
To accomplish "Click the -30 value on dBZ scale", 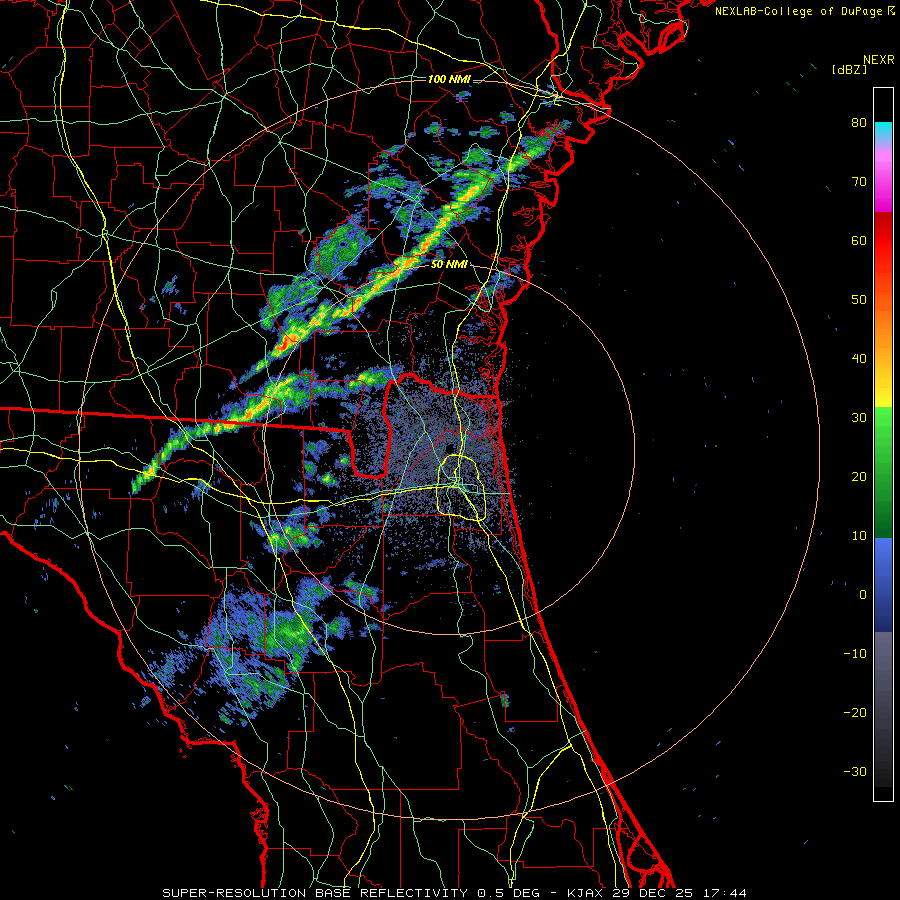I will 855,771.
